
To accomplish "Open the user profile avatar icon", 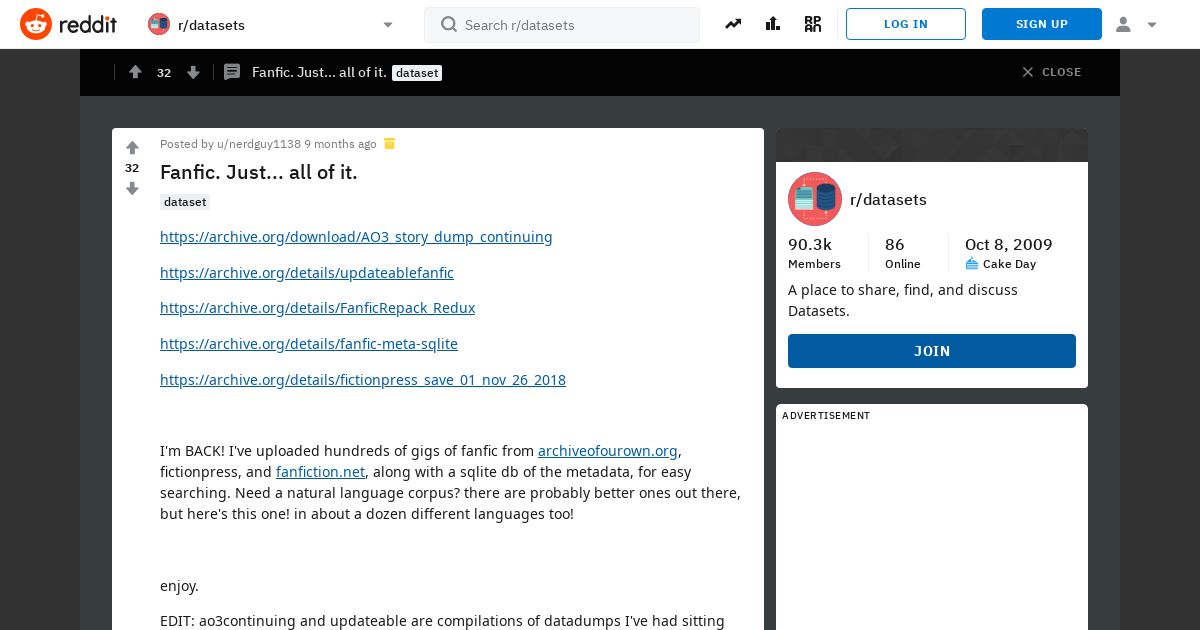I will tap(1123, 24).
